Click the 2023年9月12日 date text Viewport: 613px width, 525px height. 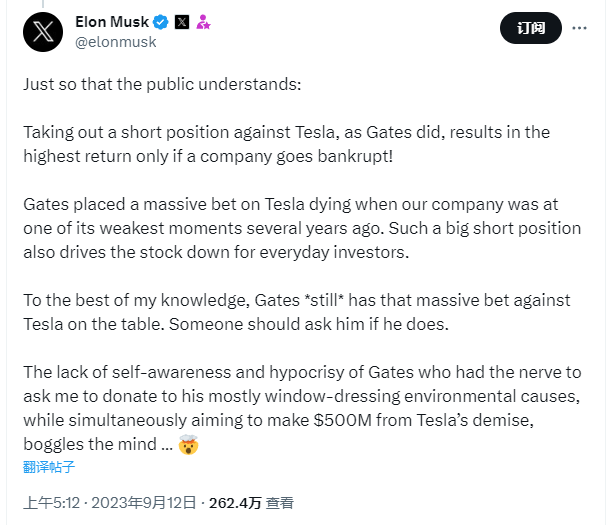143,503
